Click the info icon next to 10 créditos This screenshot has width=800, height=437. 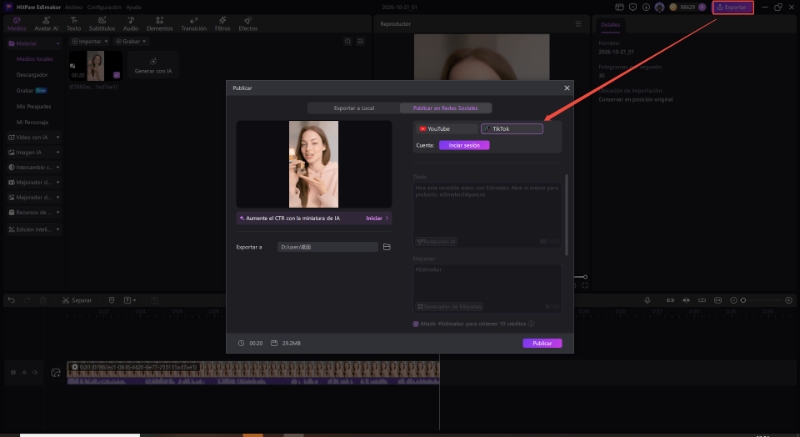point(531,324)
